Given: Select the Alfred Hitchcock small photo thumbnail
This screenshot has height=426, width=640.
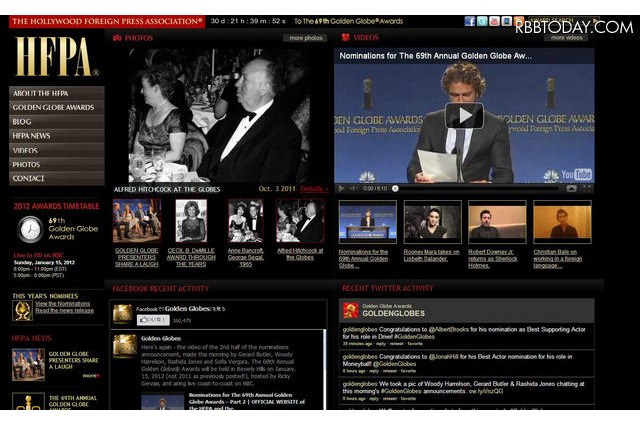Looking at the screenshot, I should (300, 221).
